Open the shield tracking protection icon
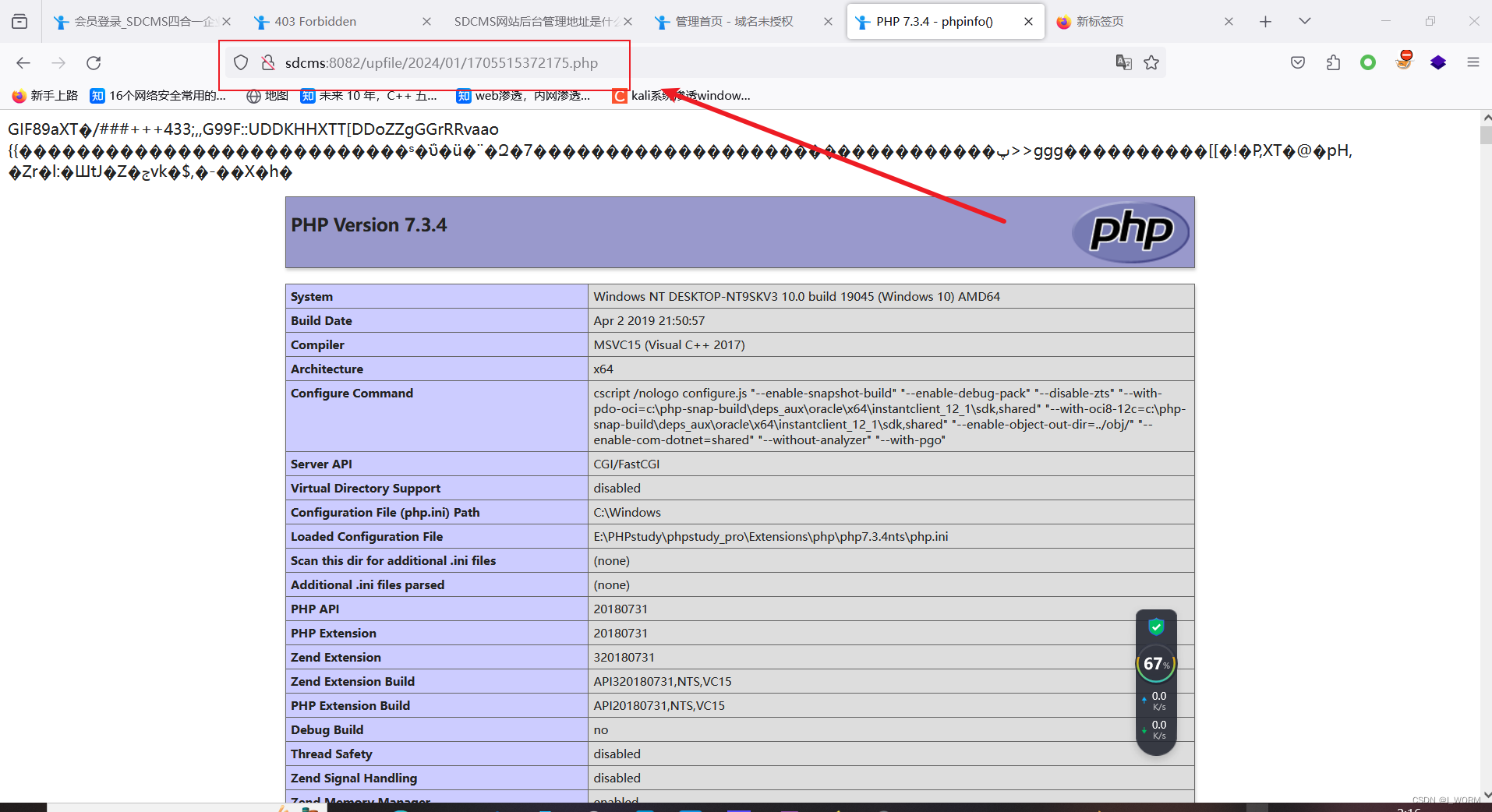 point(241,62)
